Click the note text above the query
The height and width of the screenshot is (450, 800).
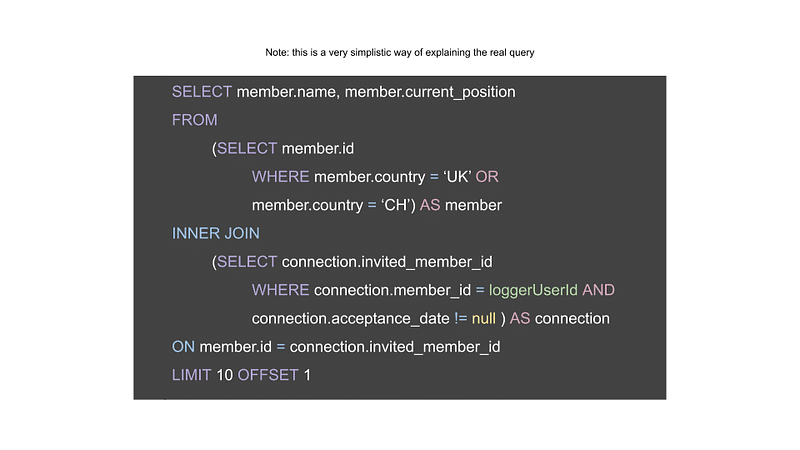(x=399, y=53)
